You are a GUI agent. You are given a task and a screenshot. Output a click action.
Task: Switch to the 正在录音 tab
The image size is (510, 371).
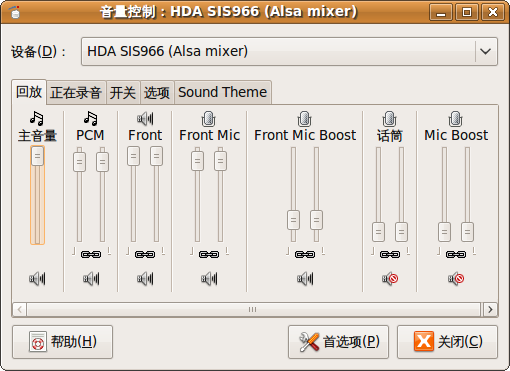pos(76,92)
